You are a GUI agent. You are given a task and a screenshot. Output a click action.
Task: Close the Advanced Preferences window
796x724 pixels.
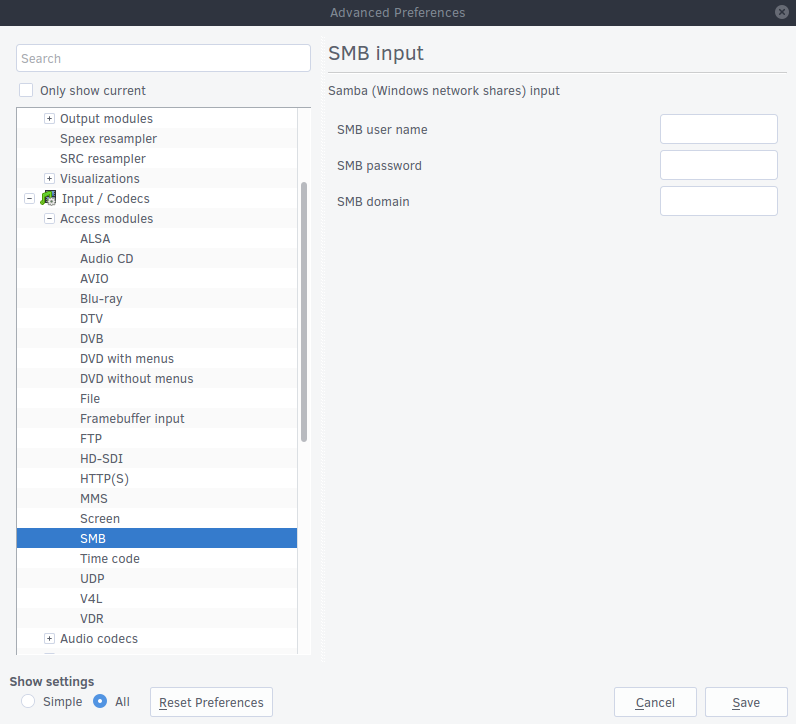[782, 12]
